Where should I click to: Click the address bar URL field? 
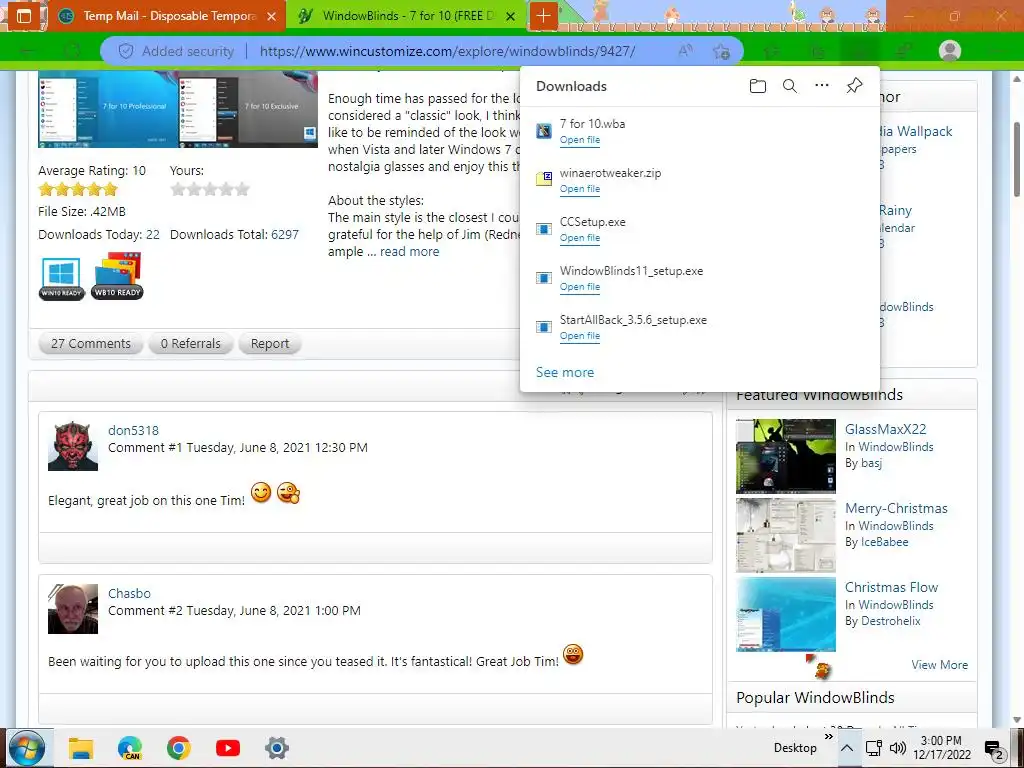point(447,51)
